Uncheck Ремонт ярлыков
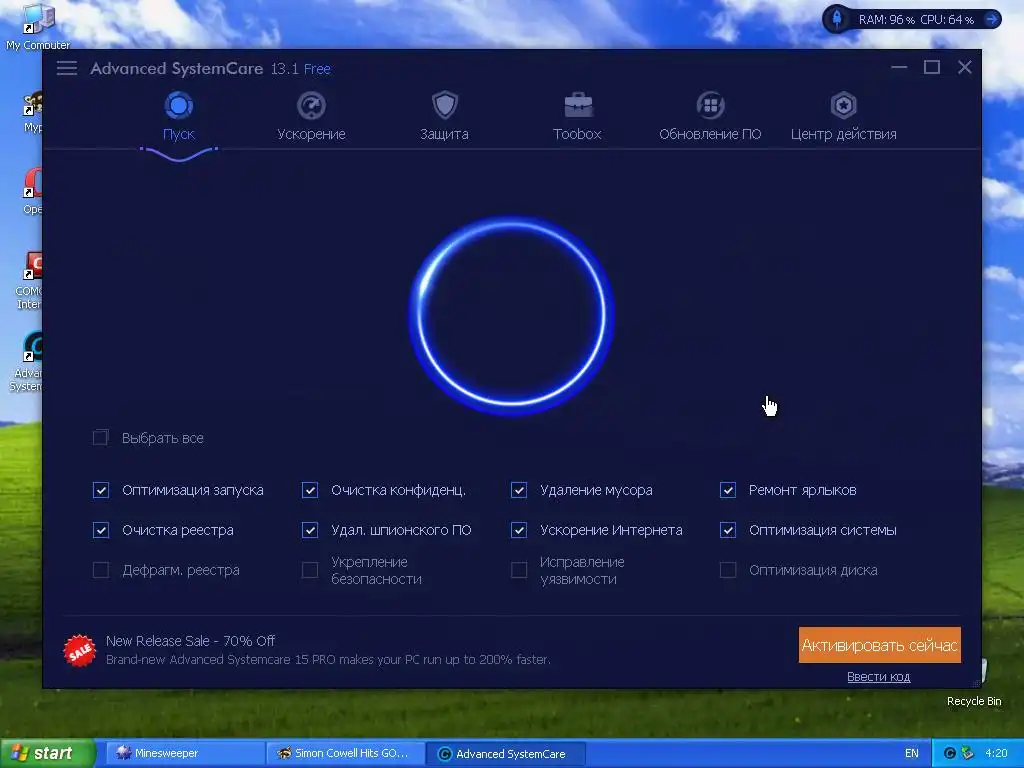 point(728,490)
